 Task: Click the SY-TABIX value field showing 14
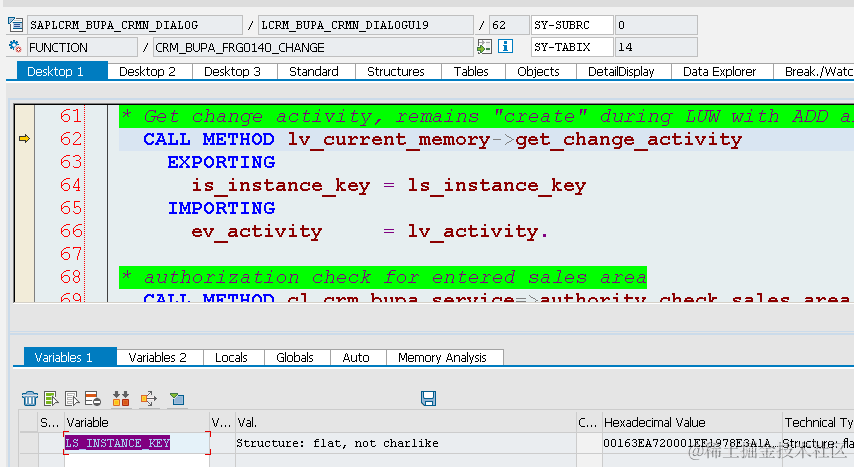tap(656, 47)
